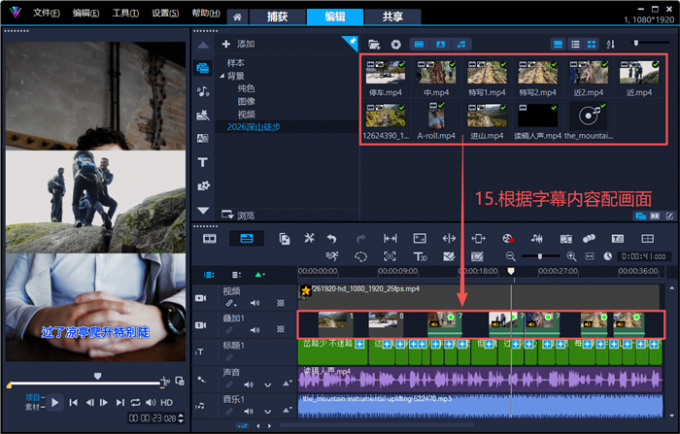Collapse the 背景 folder tree arrow
The height and width of the screenshot is (434, 680).
(222, 76)
